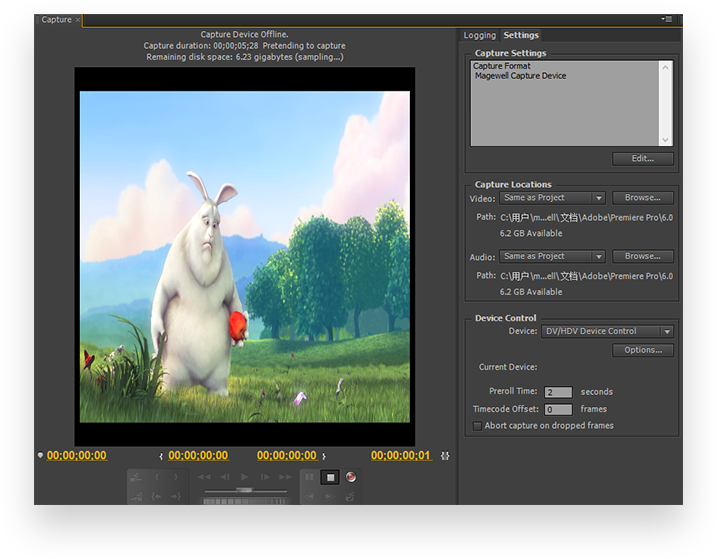Stop the capture with the Stop button
717x559 pixels.
pos(330,478)
